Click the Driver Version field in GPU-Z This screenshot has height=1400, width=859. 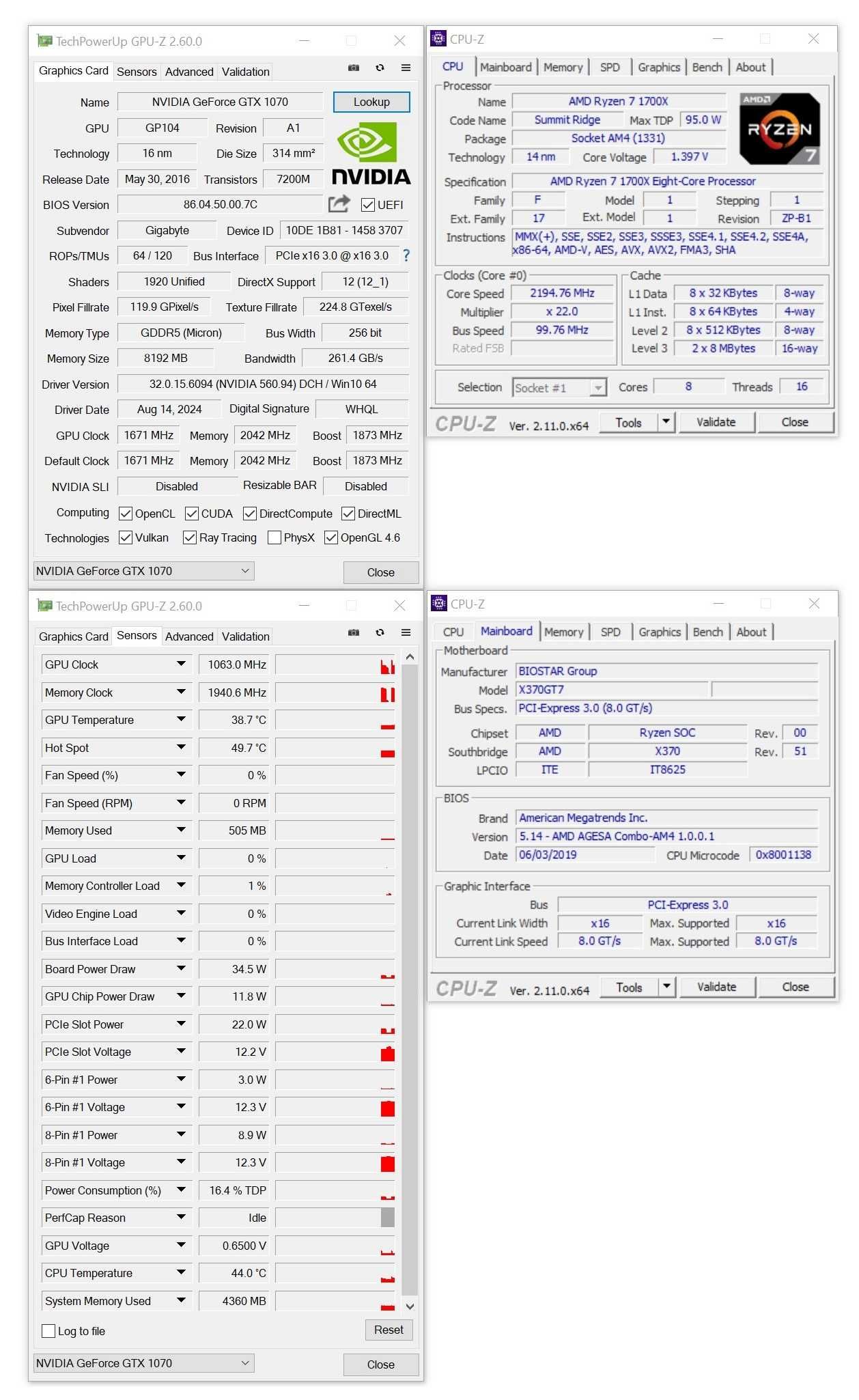pos(263,384)
